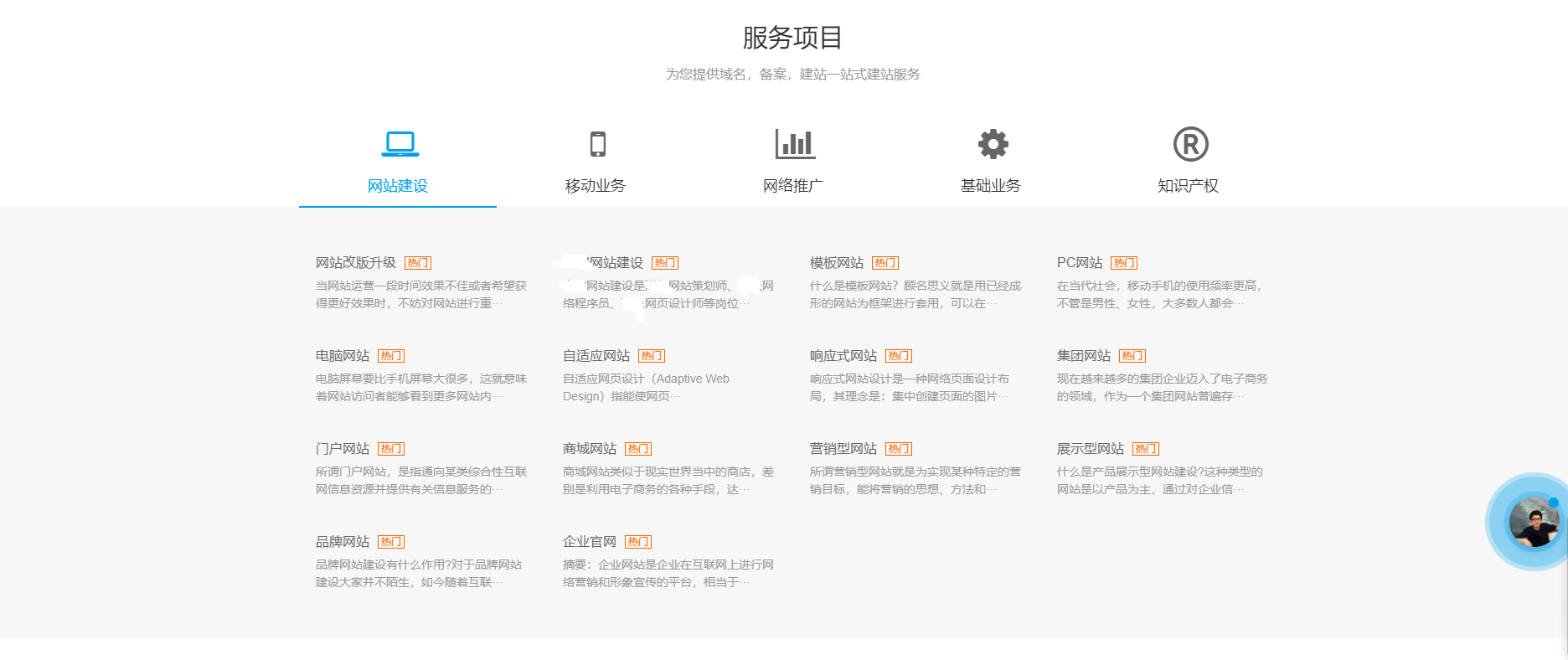Open the 网站建设 tab label
Screen dimensions: 1568x660
pos(398,186)
